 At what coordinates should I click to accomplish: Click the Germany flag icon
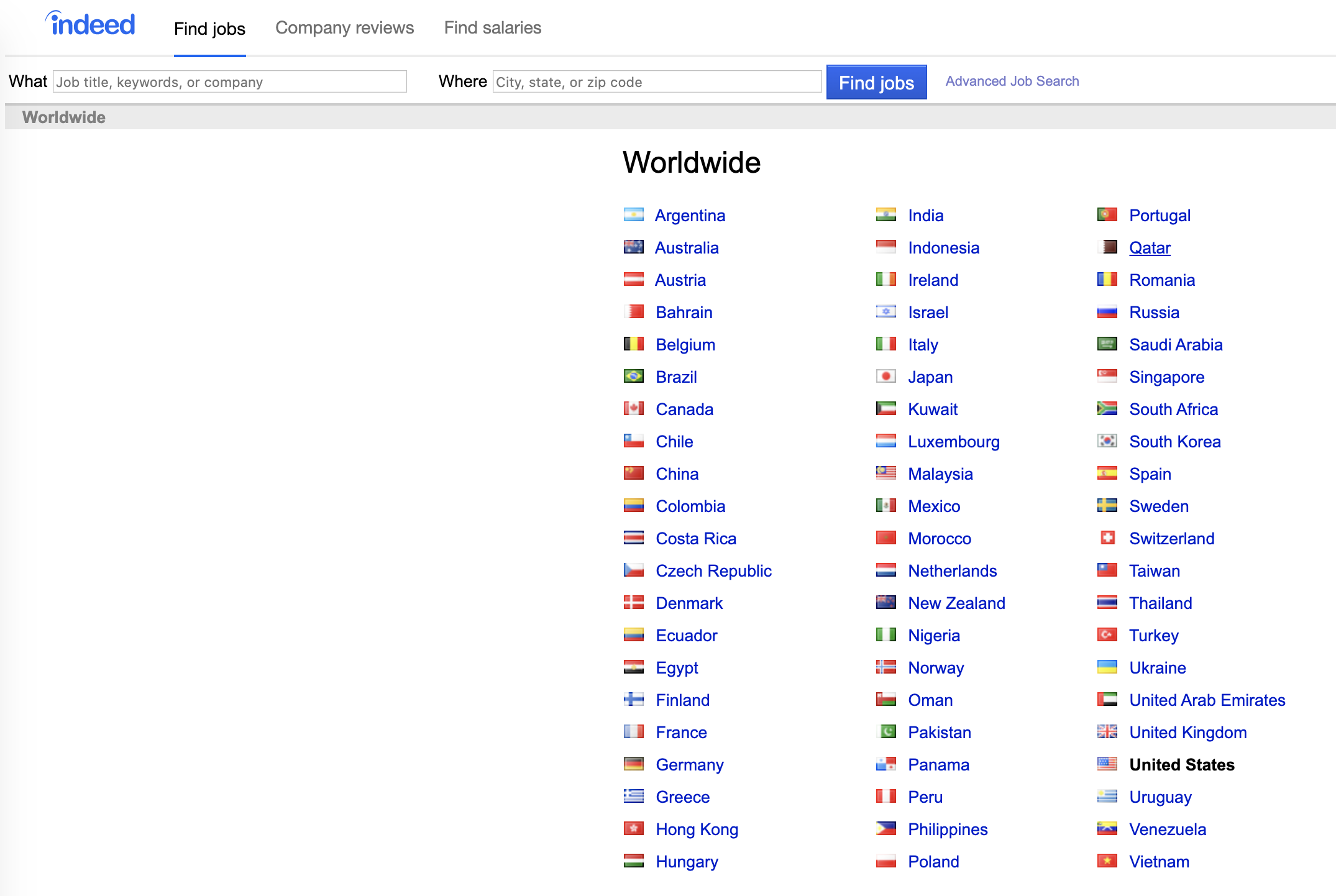point(633,764)
